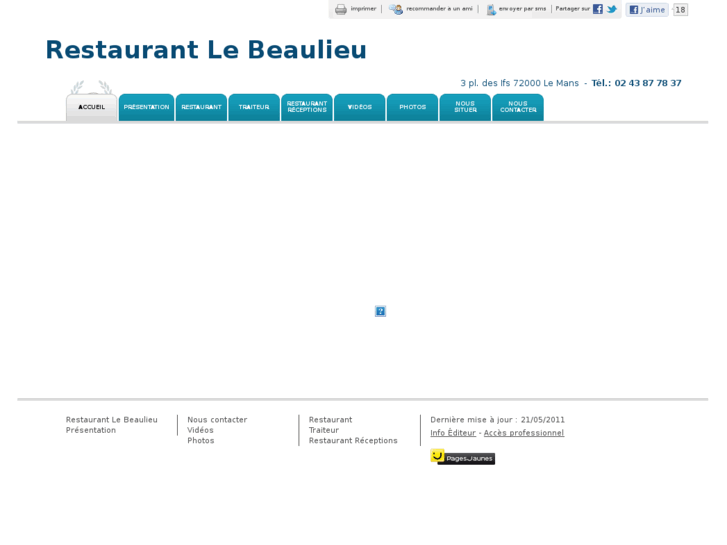727x545 pixels.
Task: Click the missing plugin question mark icon
Action: 380,311
